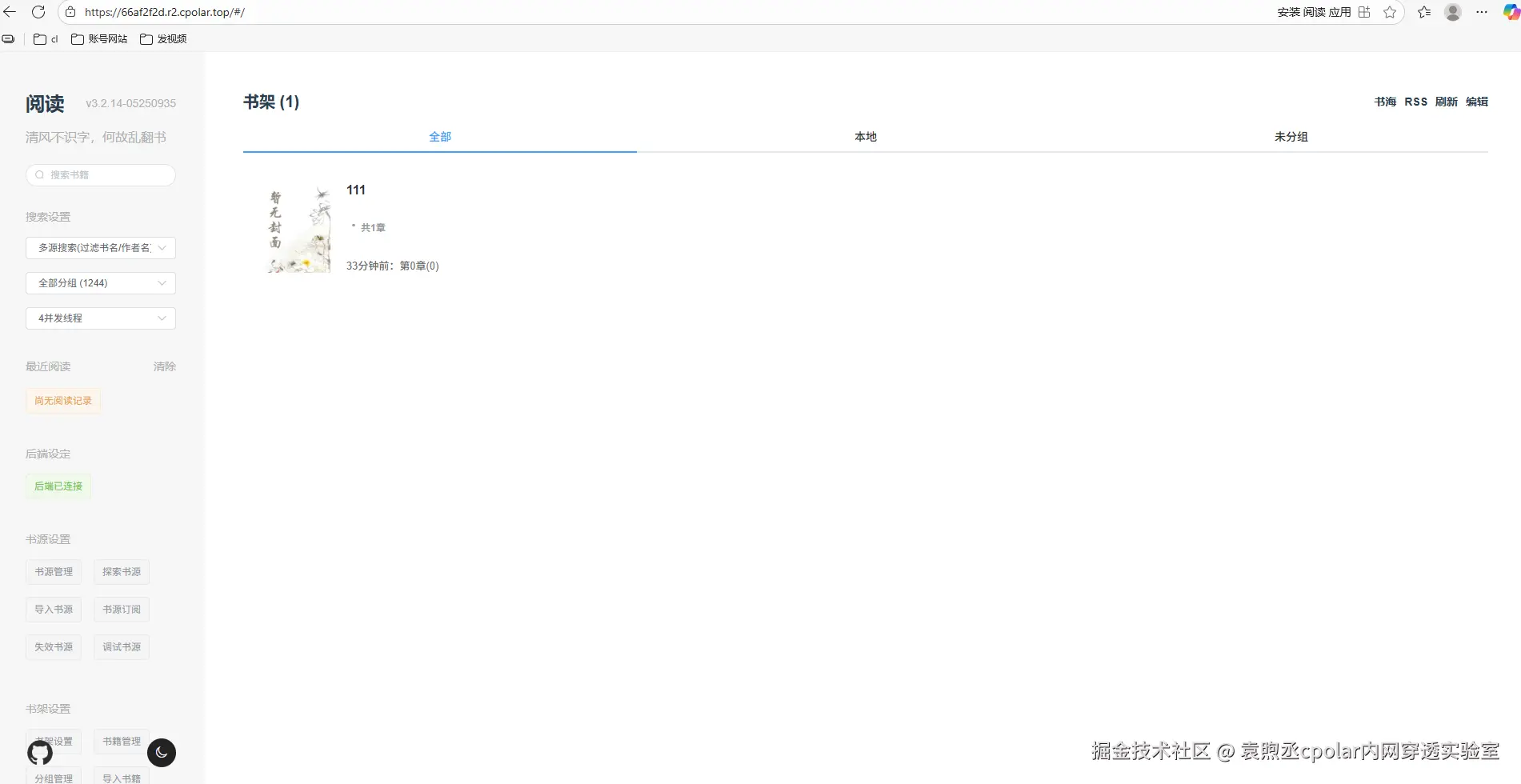This screenshot has height=784, width=1521.
Task: Edit the bookshelf with 编辑
Action: [1477, 102]
